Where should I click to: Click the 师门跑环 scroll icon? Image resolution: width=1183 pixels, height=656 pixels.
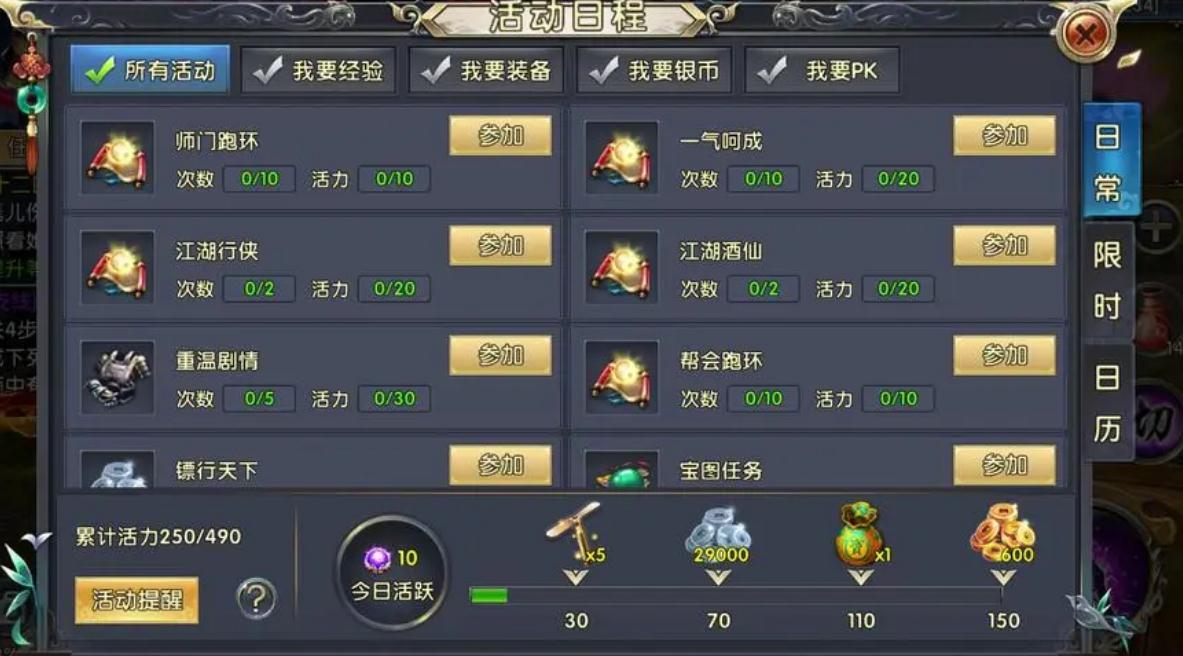coord(117,157)
